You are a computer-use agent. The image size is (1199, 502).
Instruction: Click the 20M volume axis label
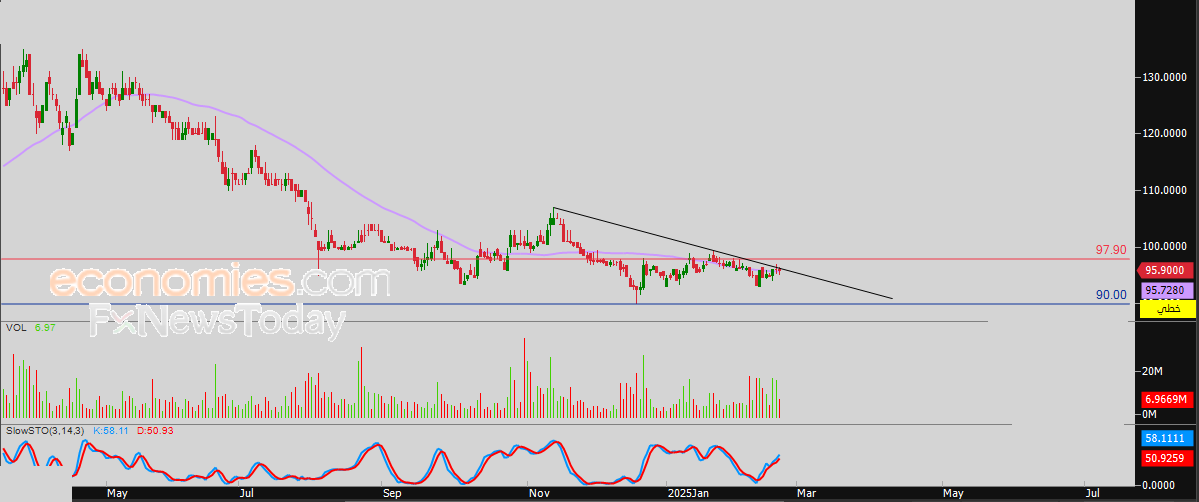(x=1152, y=371)
